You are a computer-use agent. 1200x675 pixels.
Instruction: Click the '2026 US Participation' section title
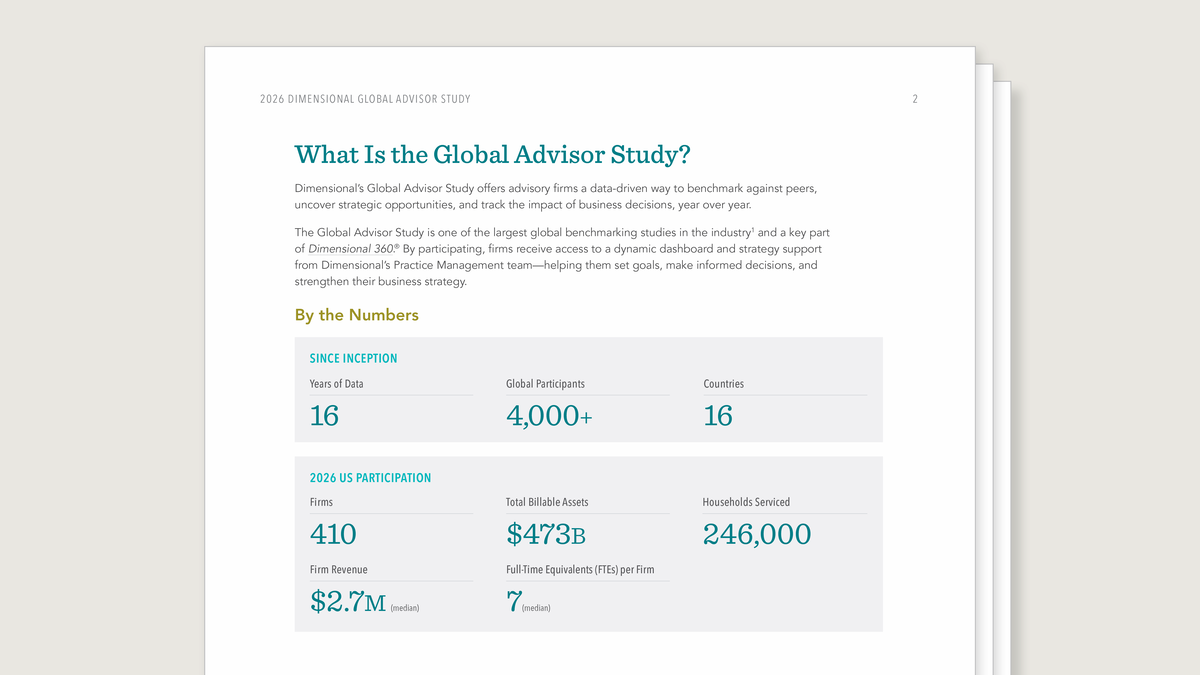pyautogui.click(x=371, y=478)
